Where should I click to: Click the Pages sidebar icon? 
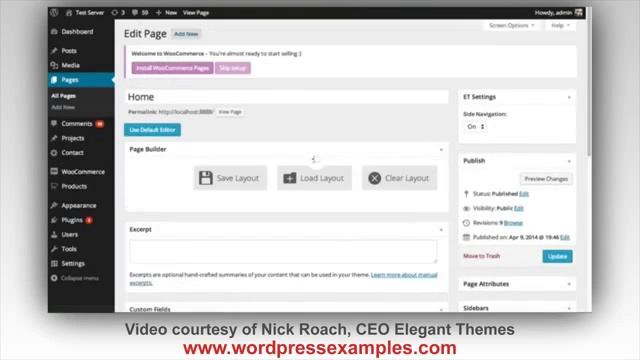tap(54, 80)
